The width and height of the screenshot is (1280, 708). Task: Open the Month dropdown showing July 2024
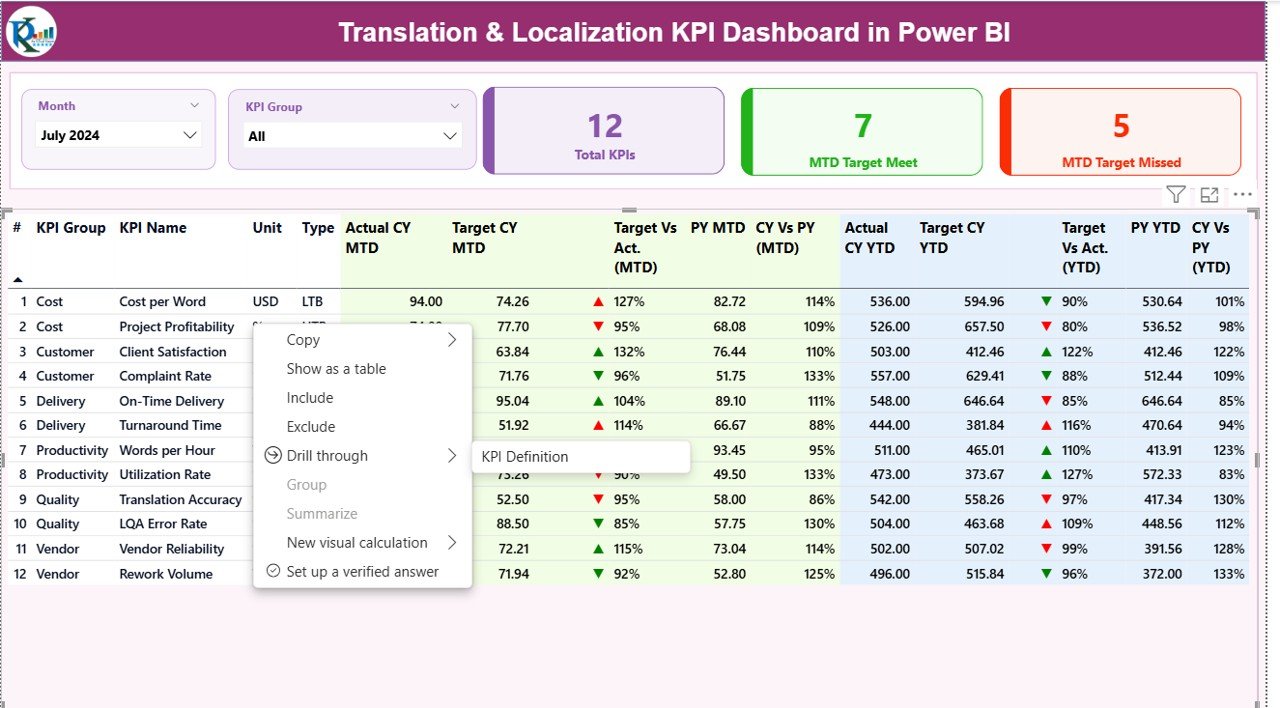tap(119, 135)
